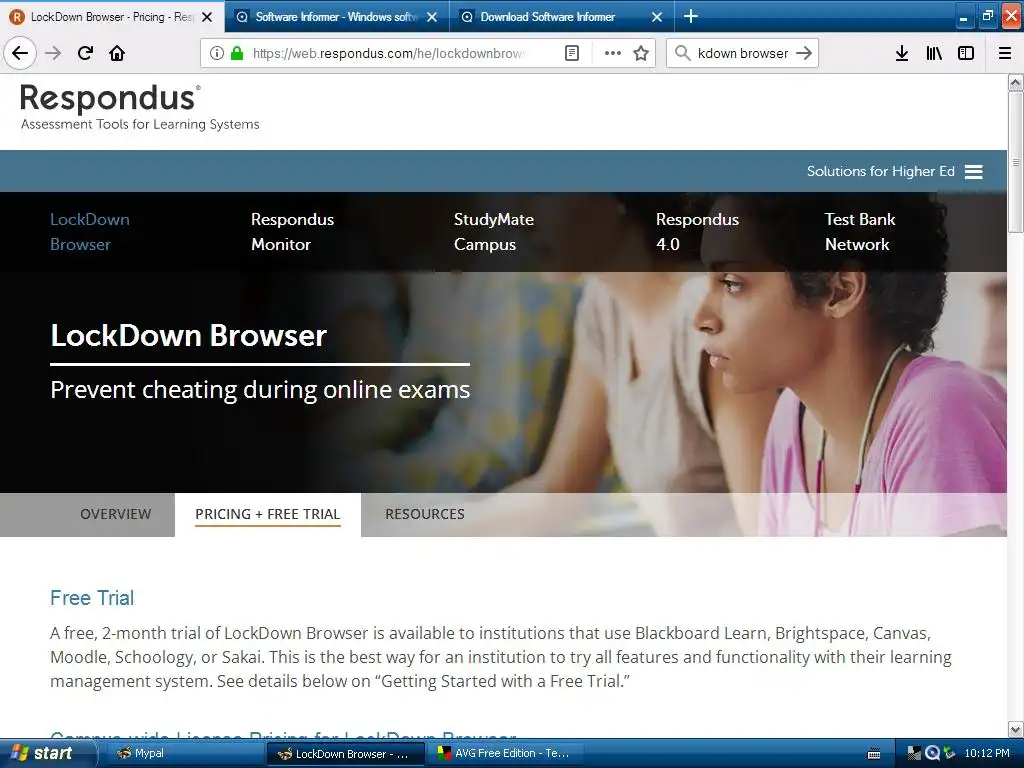Click the LockDown Browser hero heading
This screenshot has height=768, width=1024.
[189, 336]
